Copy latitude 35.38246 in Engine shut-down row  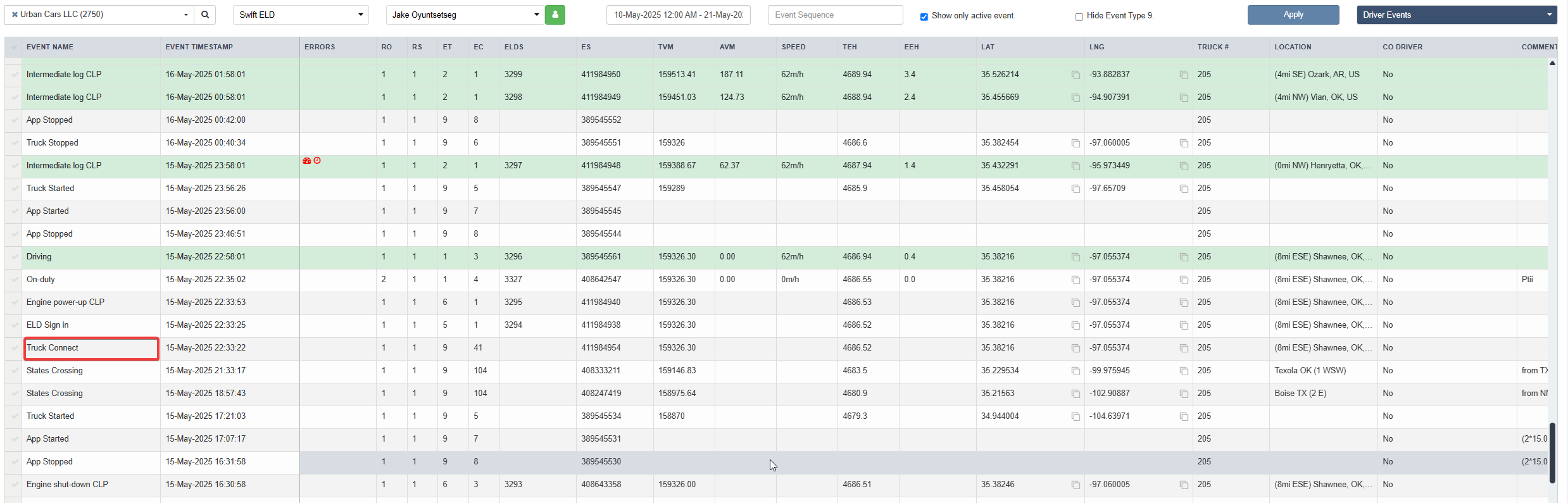[1076, 485]
